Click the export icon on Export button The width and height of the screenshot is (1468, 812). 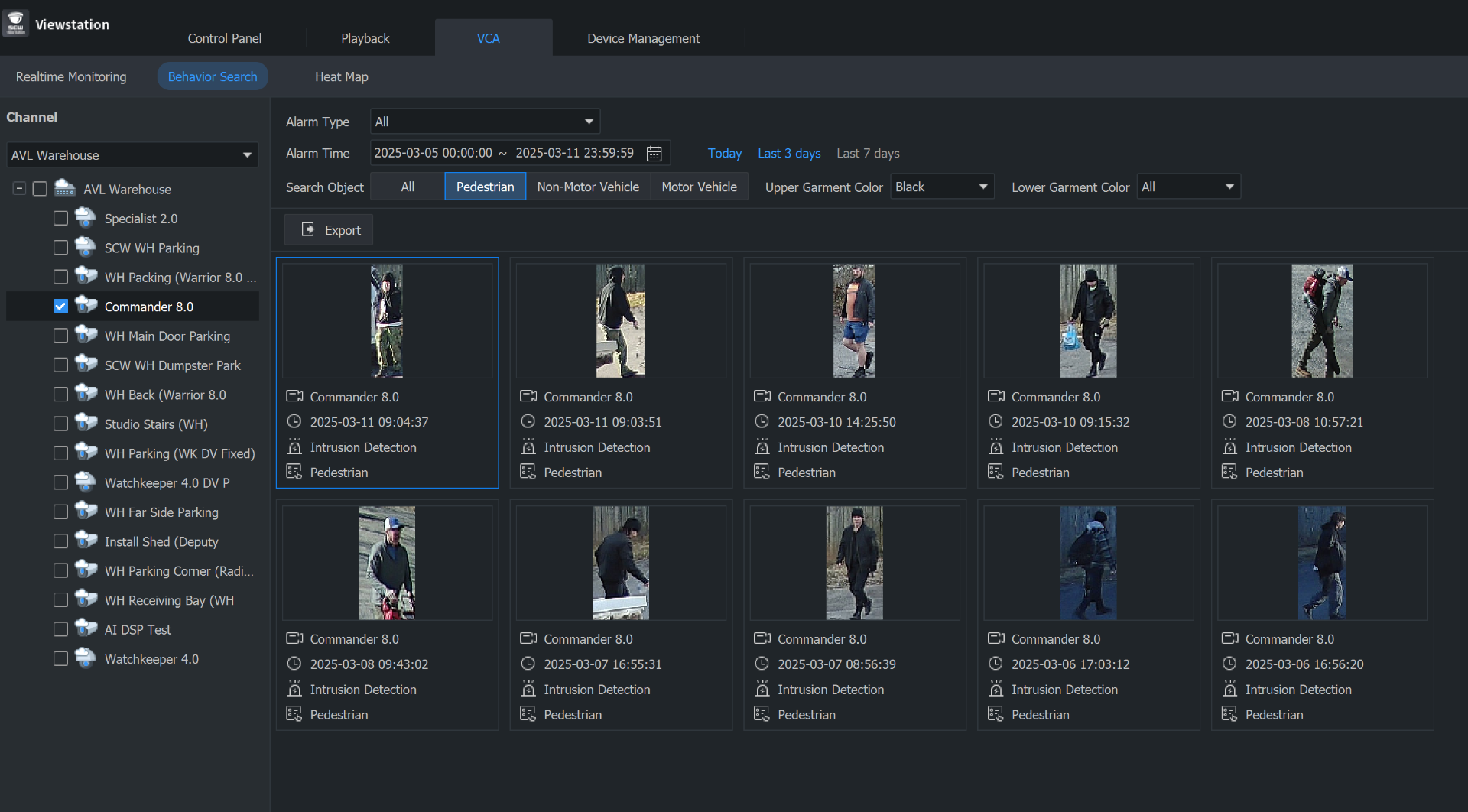(x=308, y=230)
